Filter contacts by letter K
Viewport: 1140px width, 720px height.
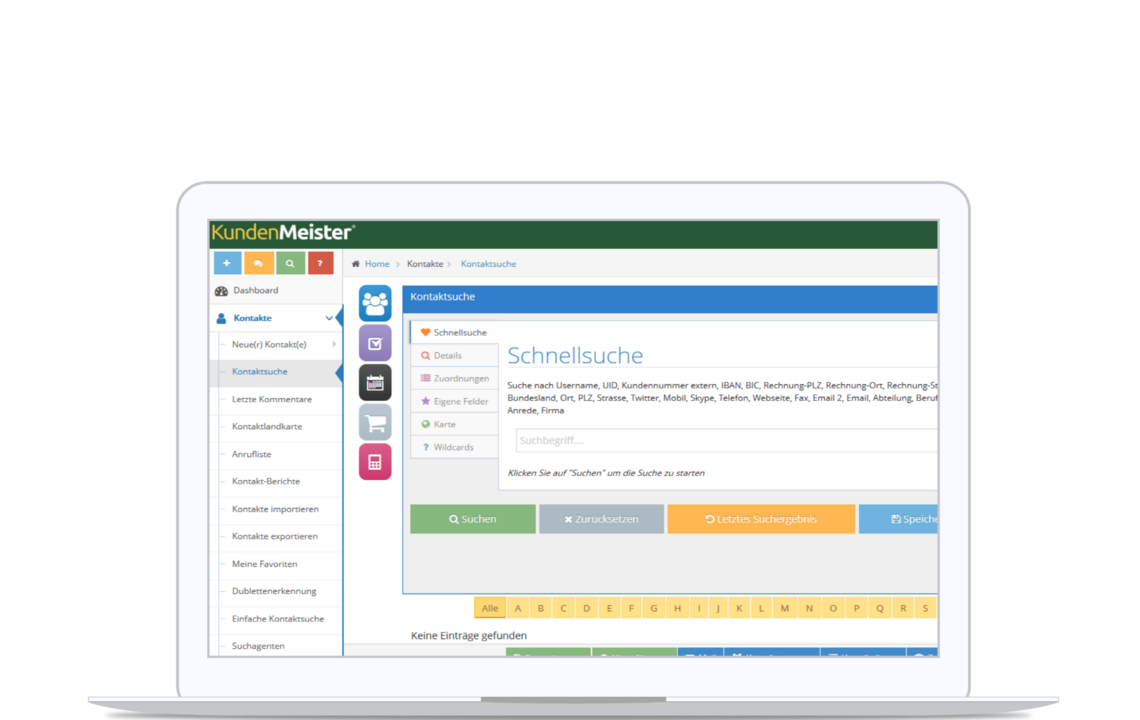click(x=739, y=608)
